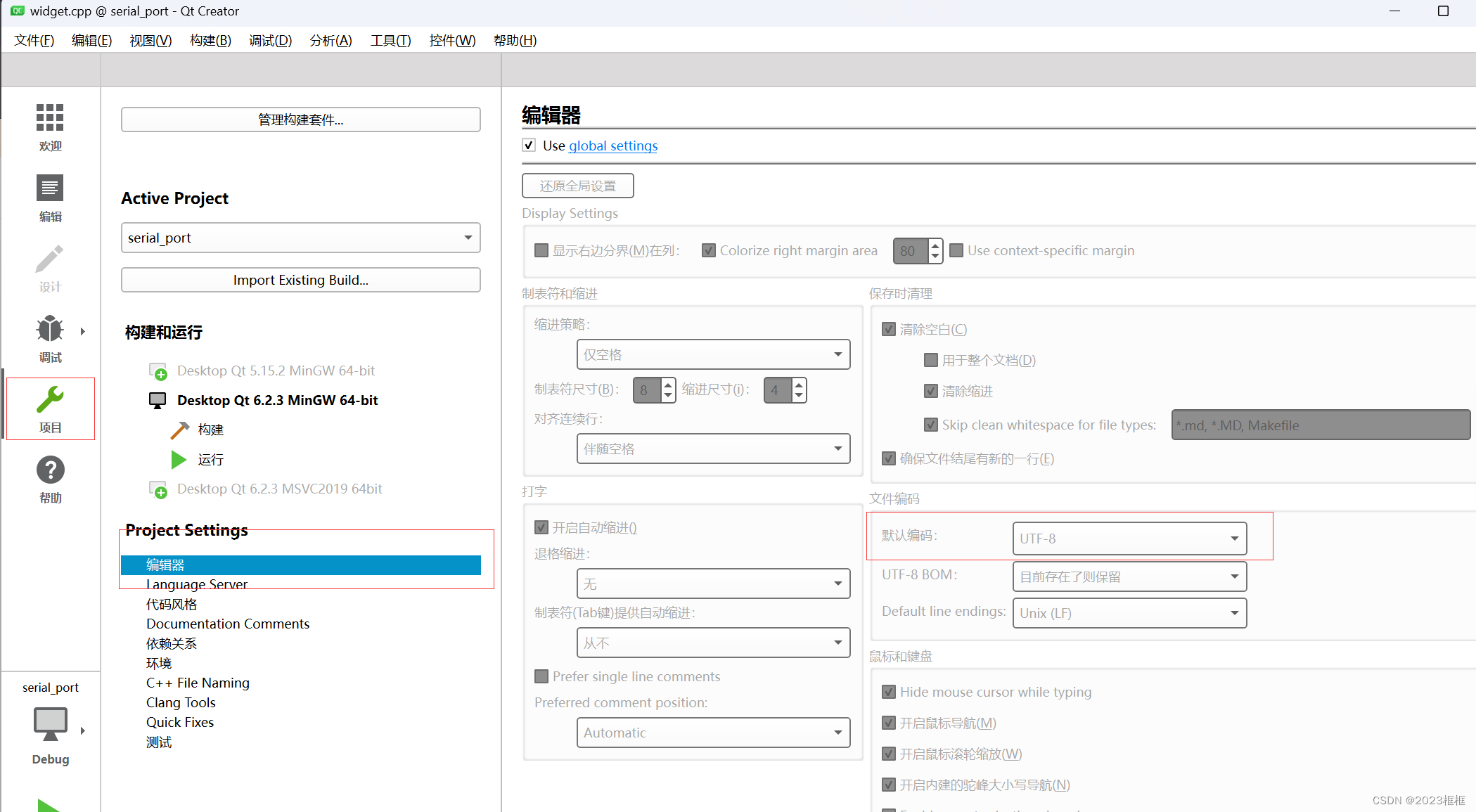This screenshot has height=812, width=1476.
Task: Increase the tab size (制表符尺寸) spinner value
Action: click(668, 384)
